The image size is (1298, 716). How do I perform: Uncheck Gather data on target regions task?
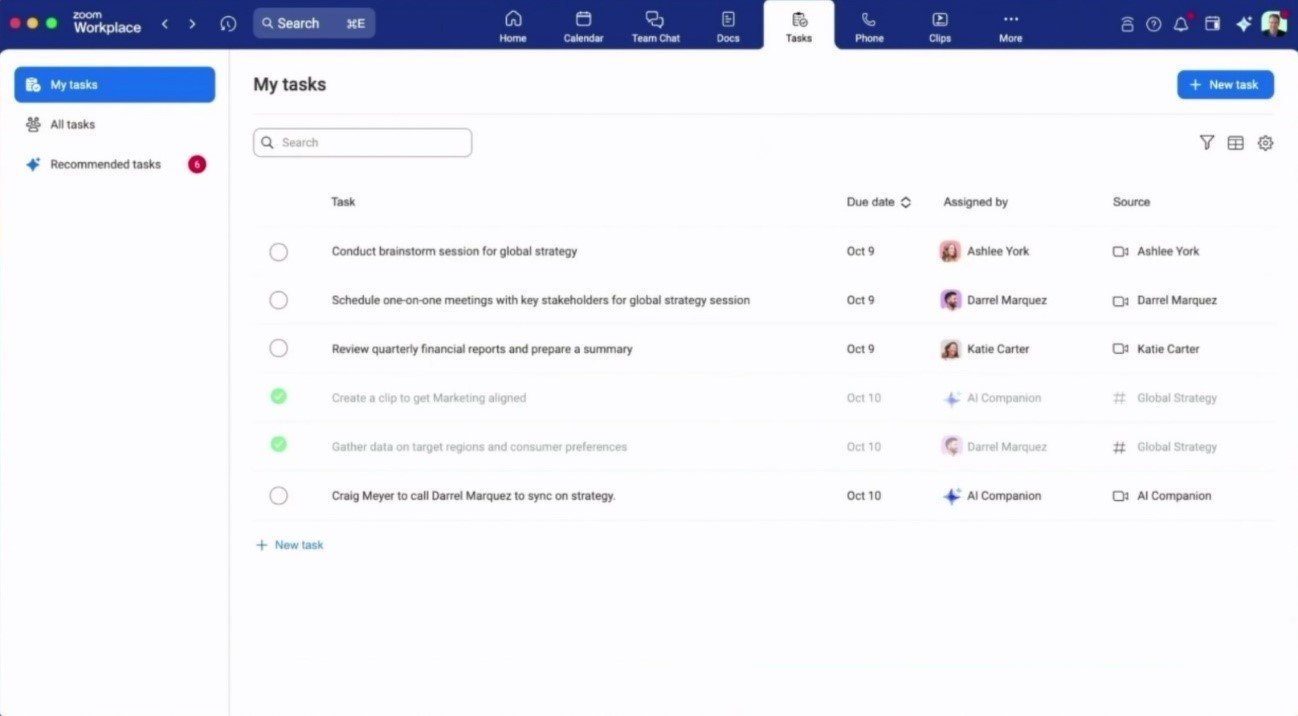point(279,444)
